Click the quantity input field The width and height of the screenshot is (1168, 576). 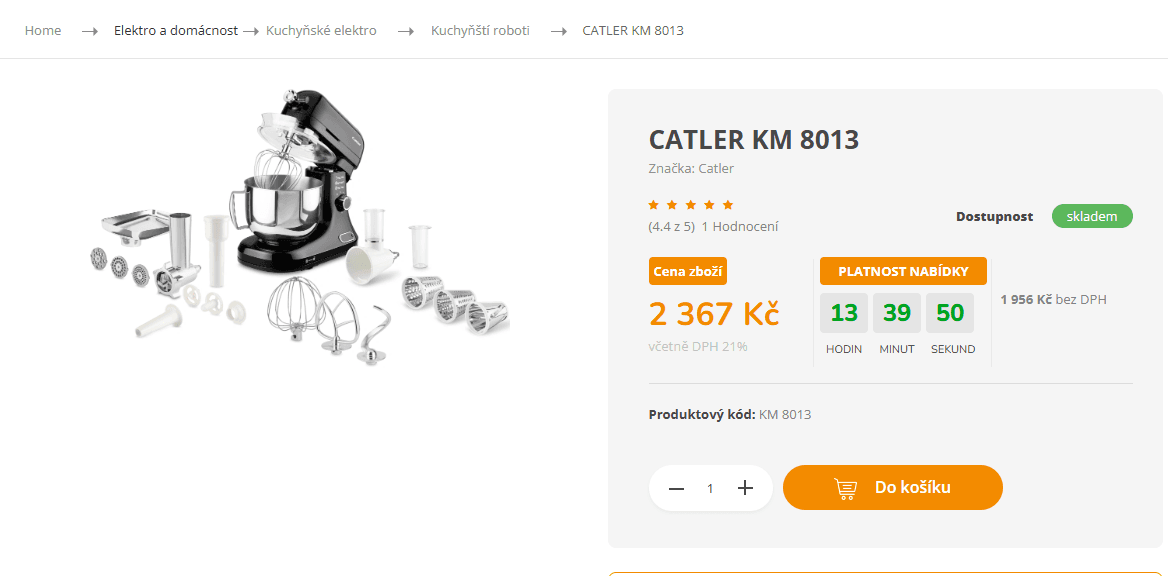click(710, 488)
